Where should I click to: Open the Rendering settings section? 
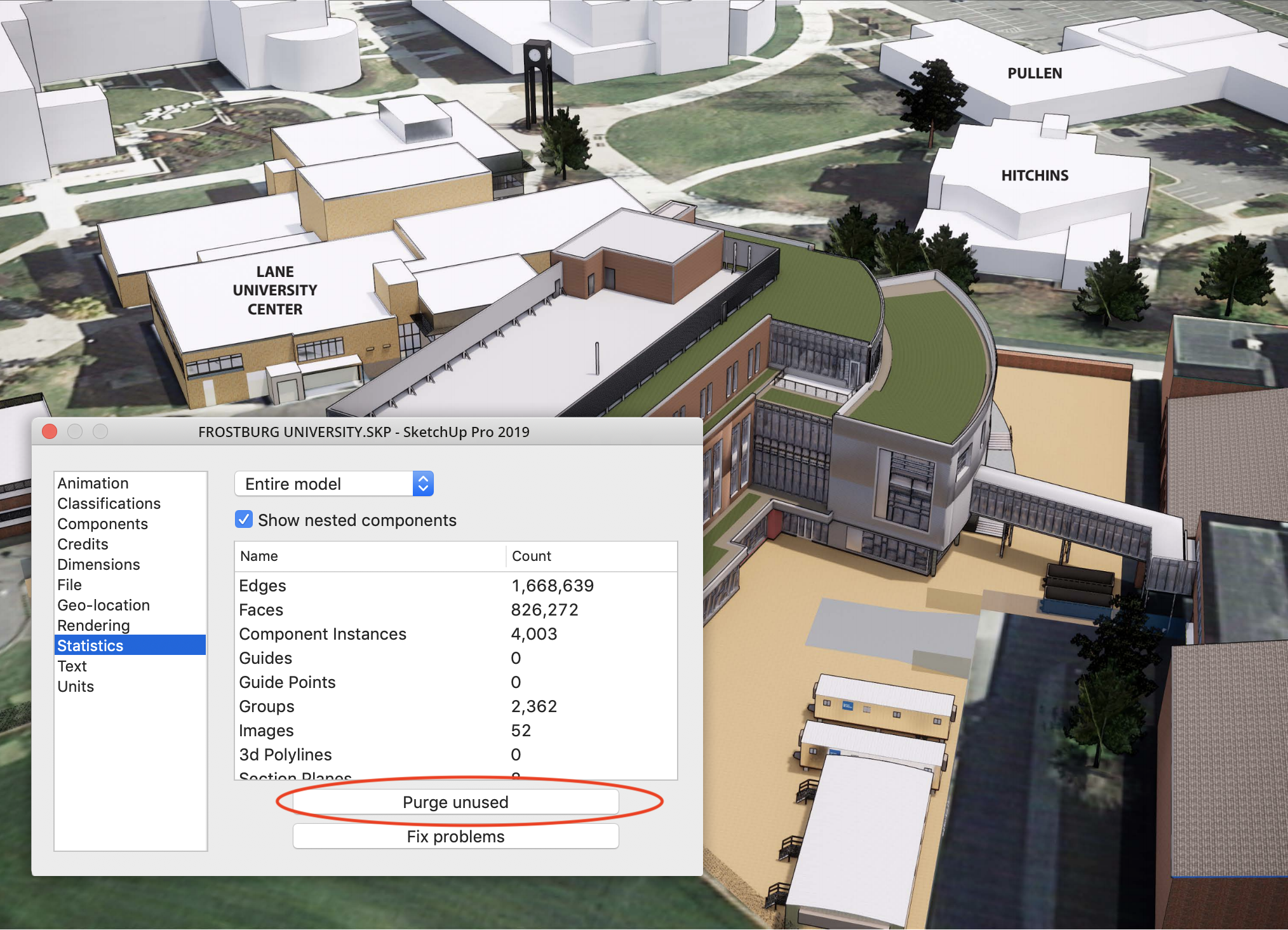93,625
